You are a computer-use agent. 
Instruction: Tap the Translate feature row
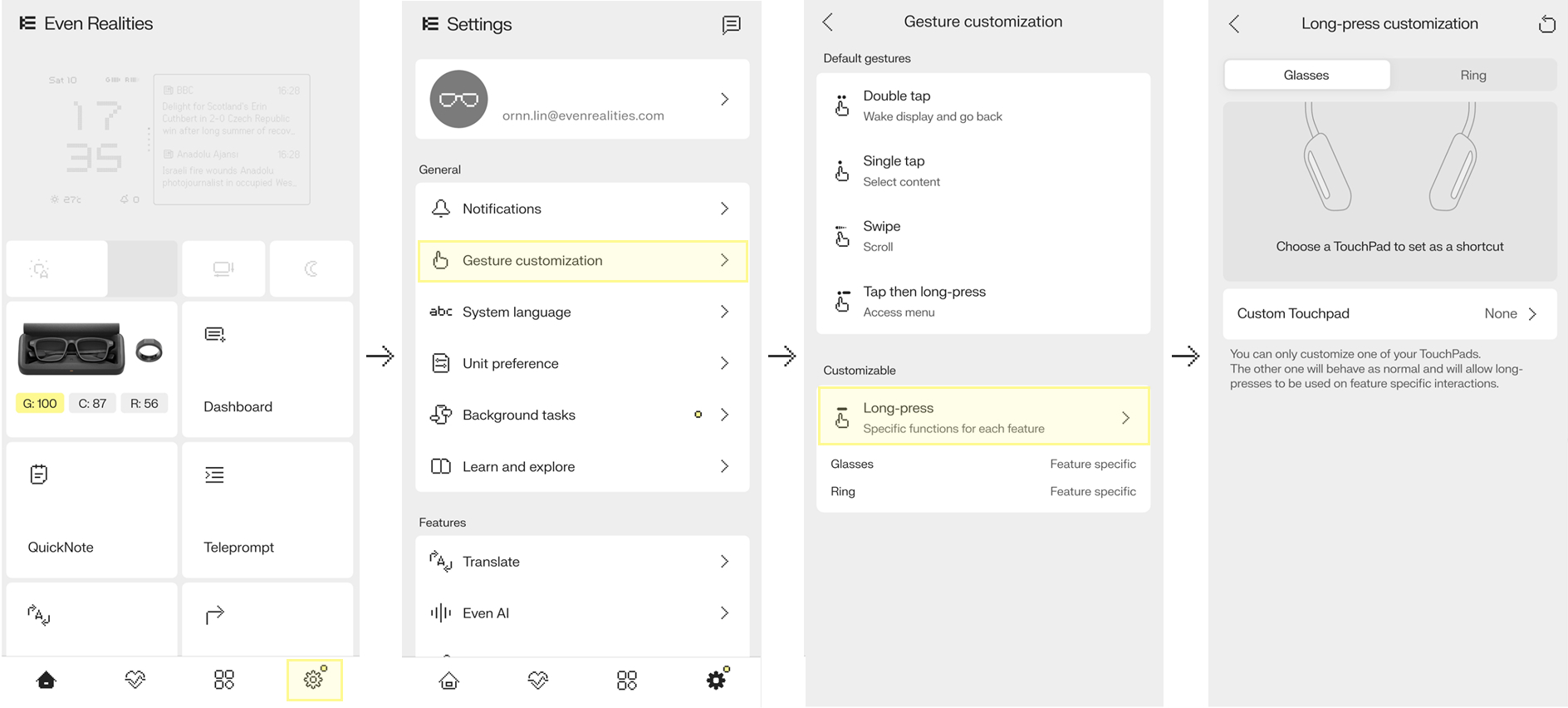pyautogui.click(x=582, y=562)
